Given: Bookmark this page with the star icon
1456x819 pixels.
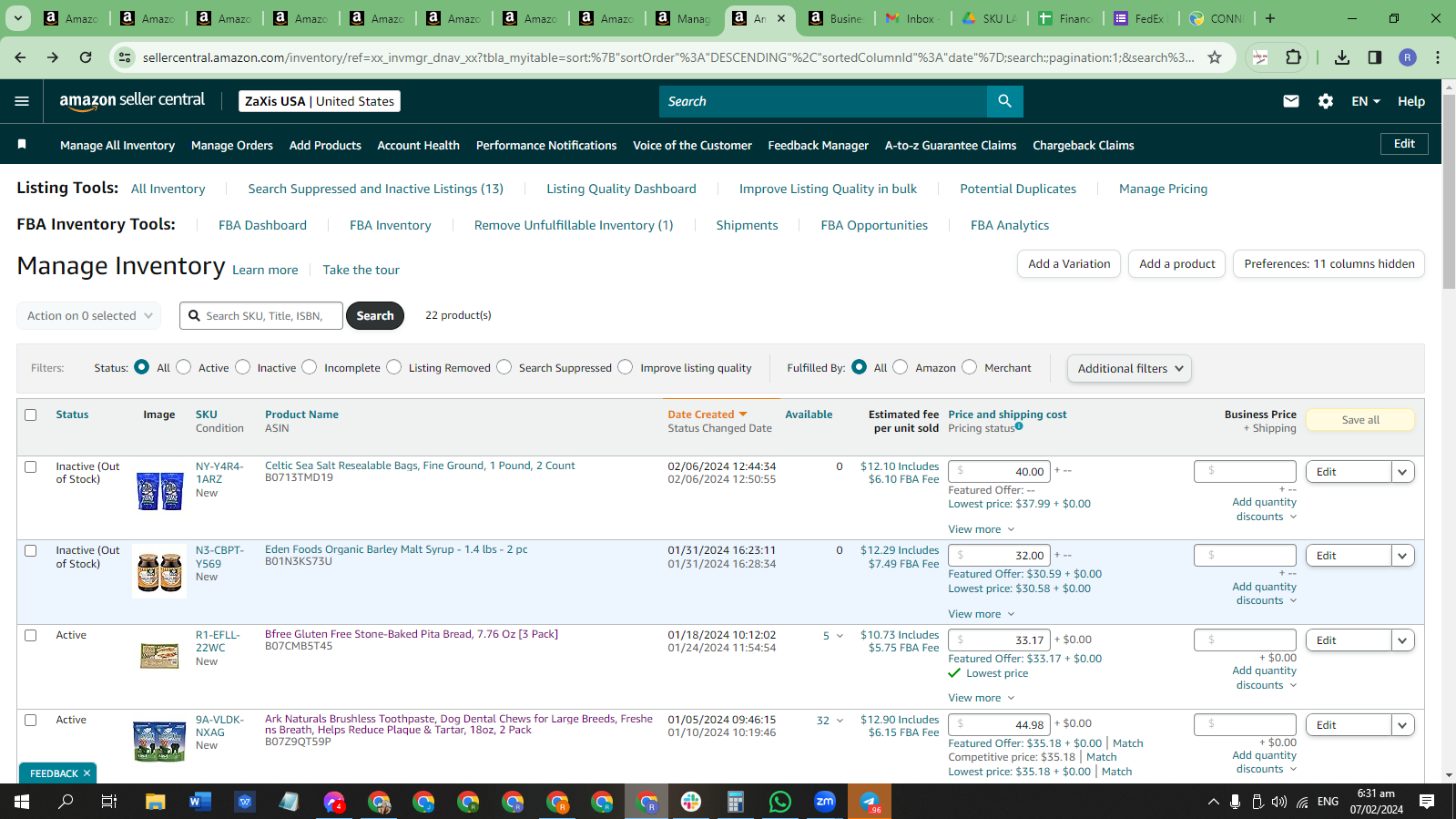Looking at the screenshot, I should (1215, 57).
